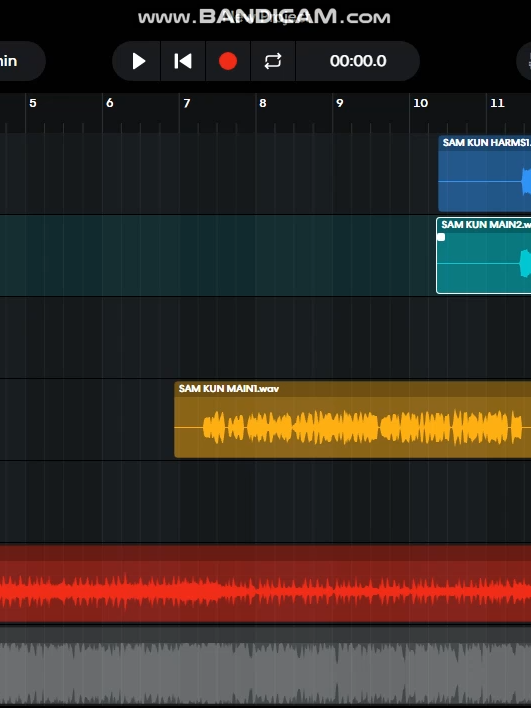Click bar 11 on the timeline ruler

coord(497,103)
